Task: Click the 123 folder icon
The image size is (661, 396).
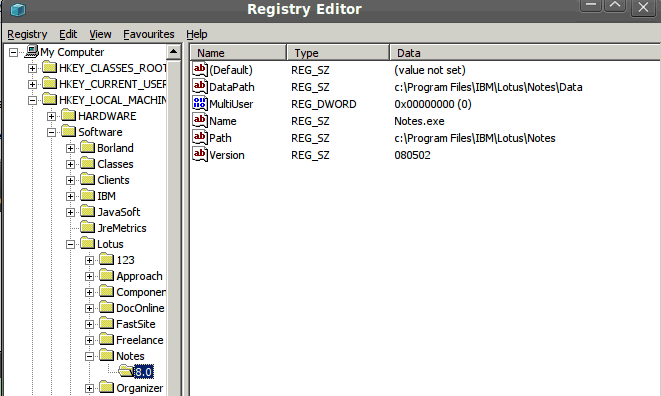Action: pyautogui.click(x=107, y=260)
